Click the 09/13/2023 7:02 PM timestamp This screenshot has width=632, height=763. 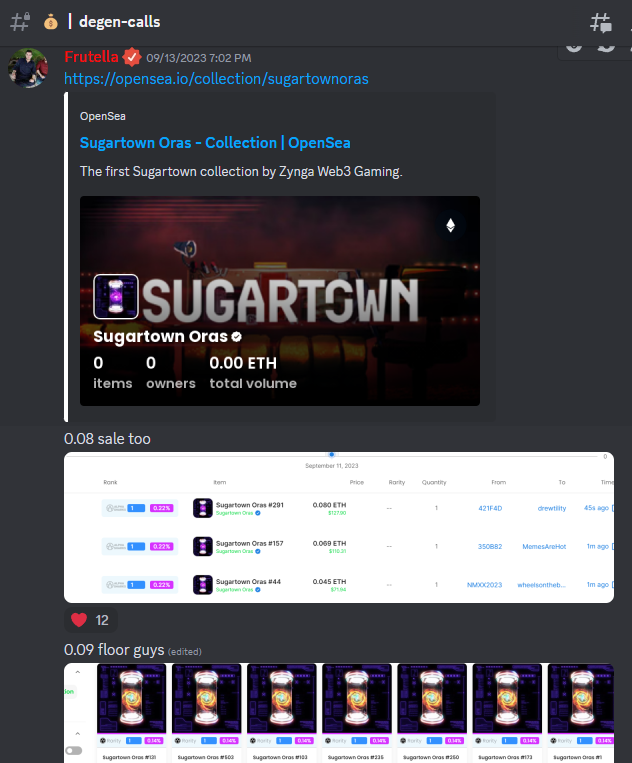(x=199, y=58)
